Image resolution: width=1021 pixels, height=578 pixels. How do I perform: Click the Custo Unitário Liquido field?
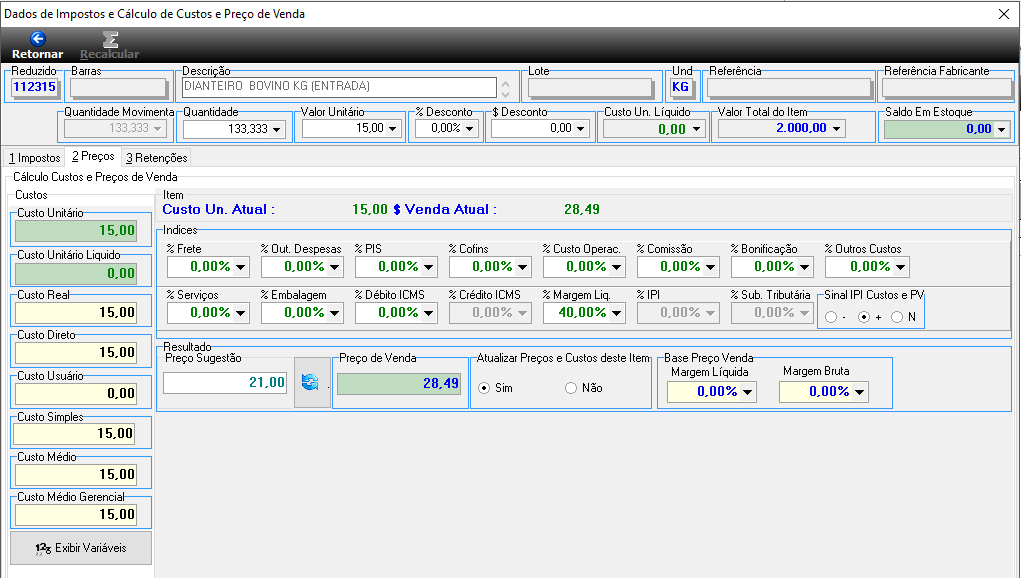76,273
